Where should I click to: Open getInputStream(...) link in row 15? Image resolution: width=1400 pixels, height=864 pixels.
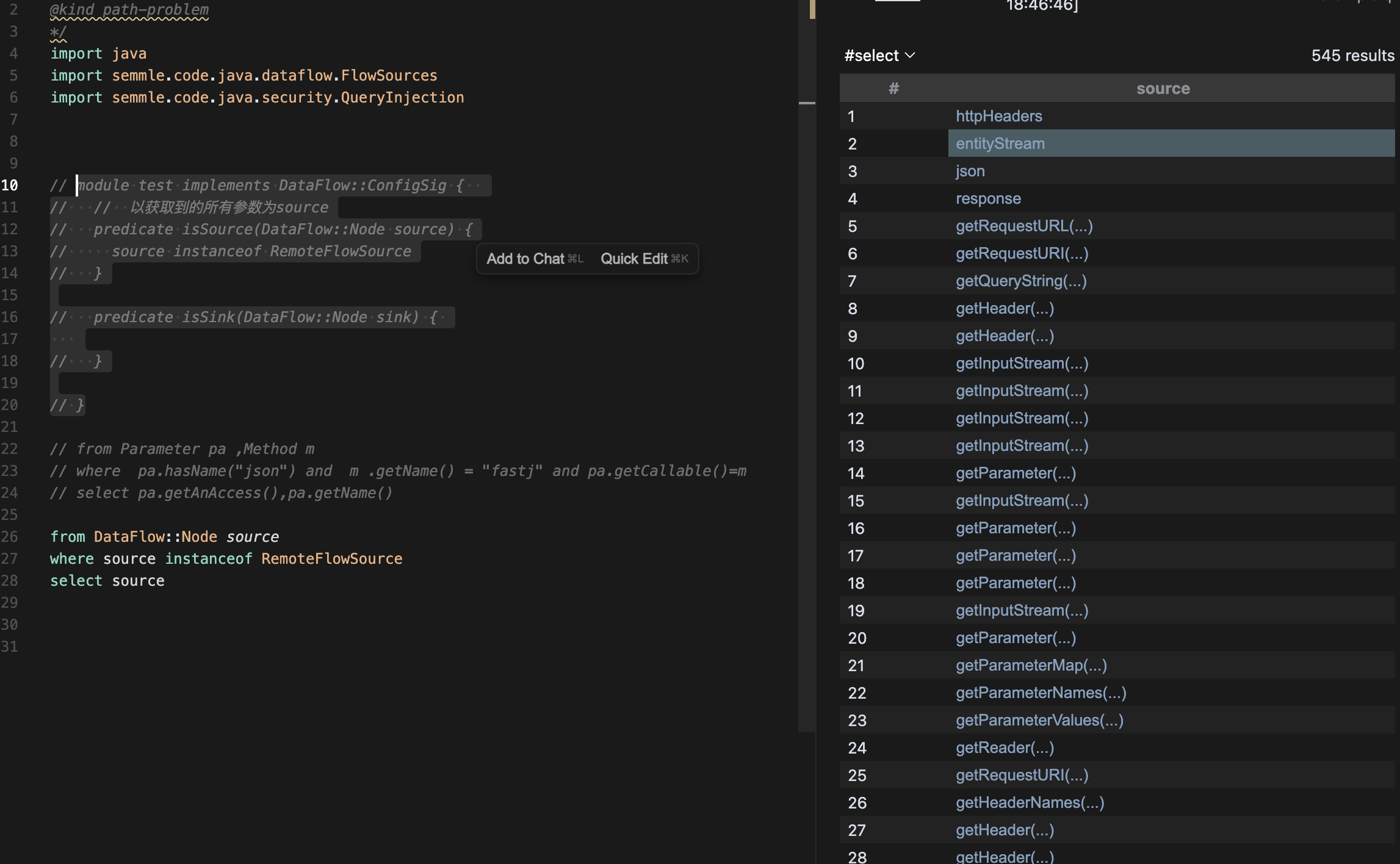[1022, 500]
